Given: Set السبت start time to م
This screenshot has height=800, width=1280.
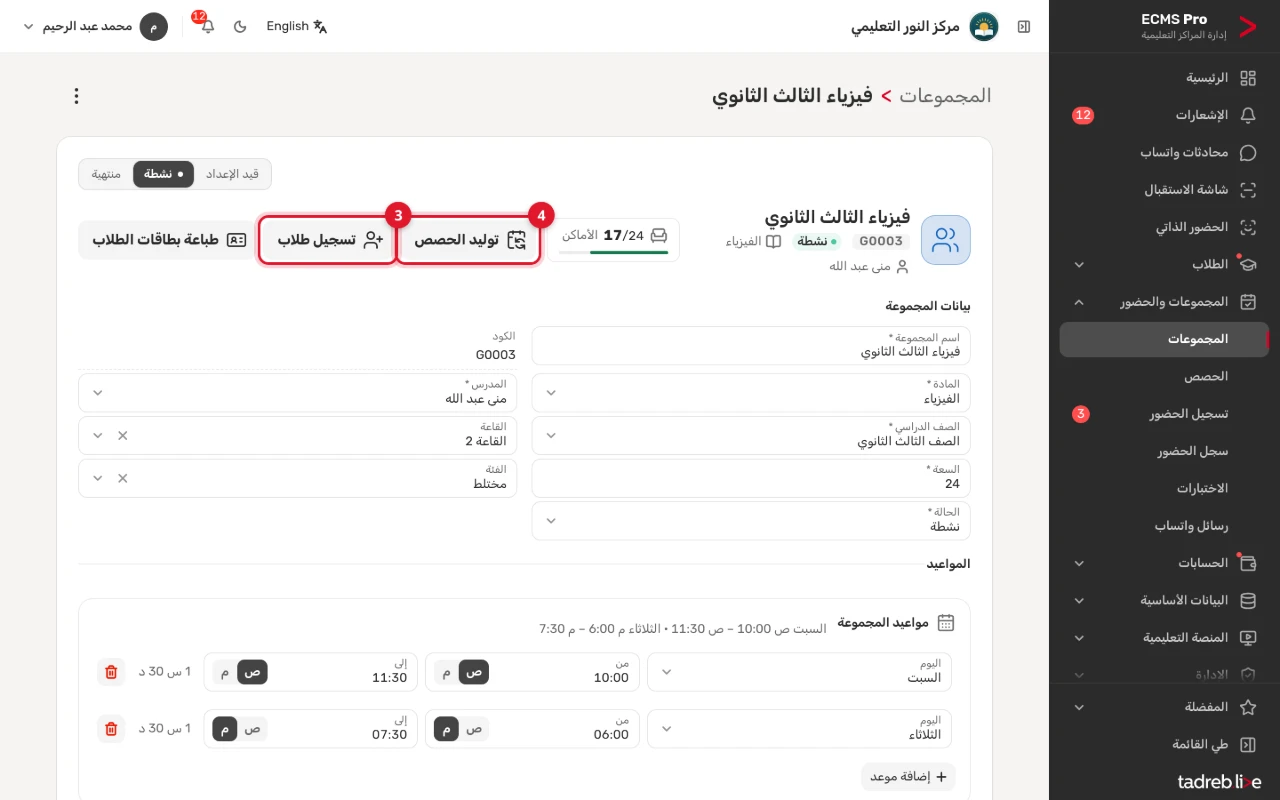Looking at the screenshot, I should tap(447, 672).
